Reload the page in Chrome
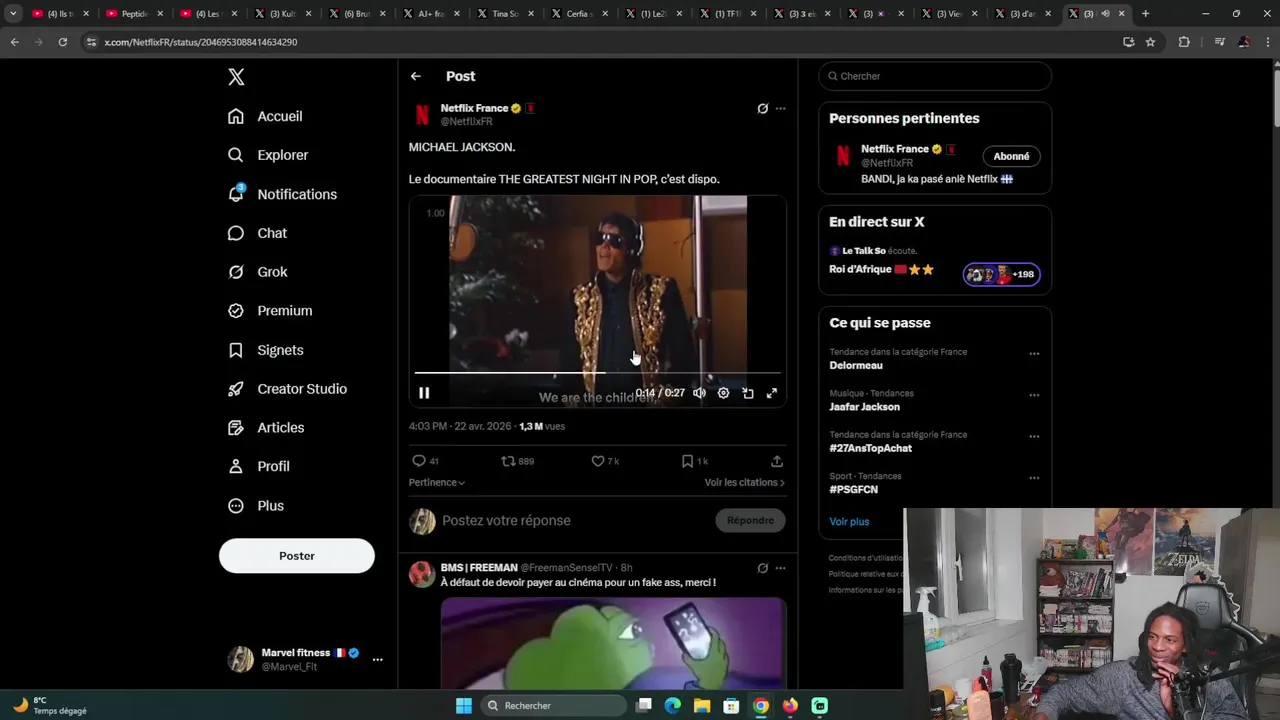 62,42
